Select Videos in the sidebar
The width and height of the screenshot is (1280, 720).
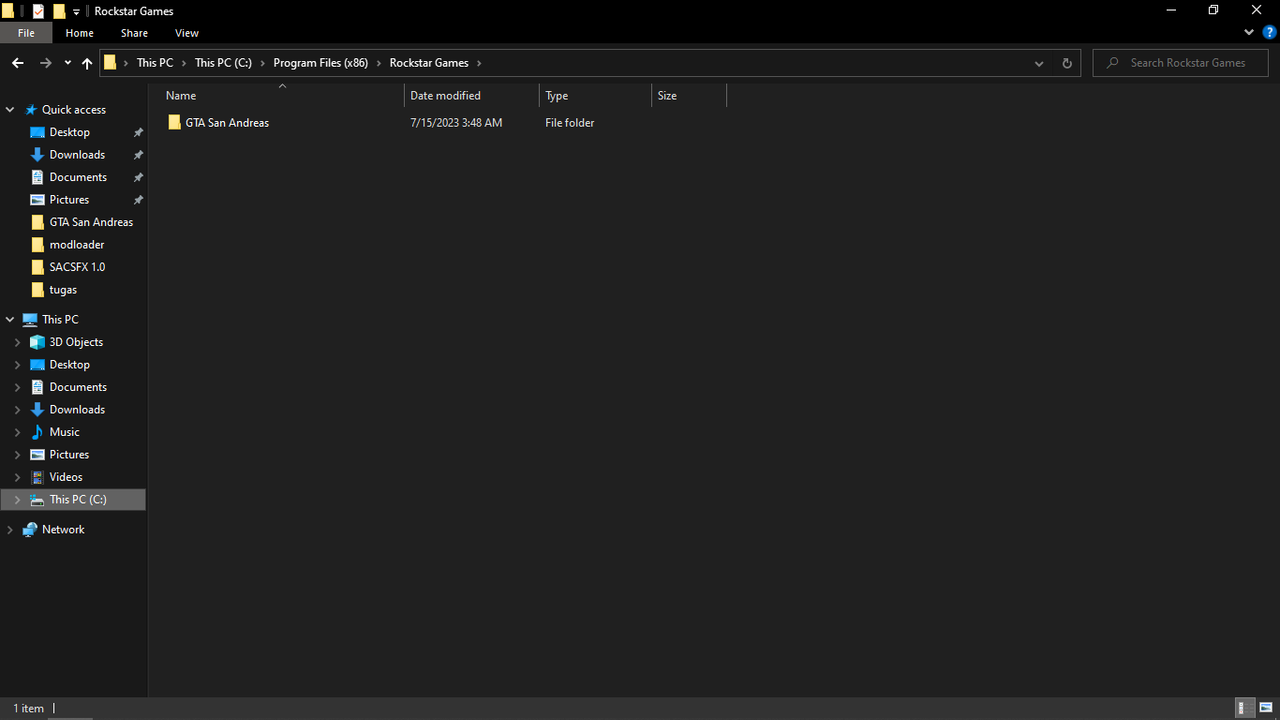click(x=66, y=477)
